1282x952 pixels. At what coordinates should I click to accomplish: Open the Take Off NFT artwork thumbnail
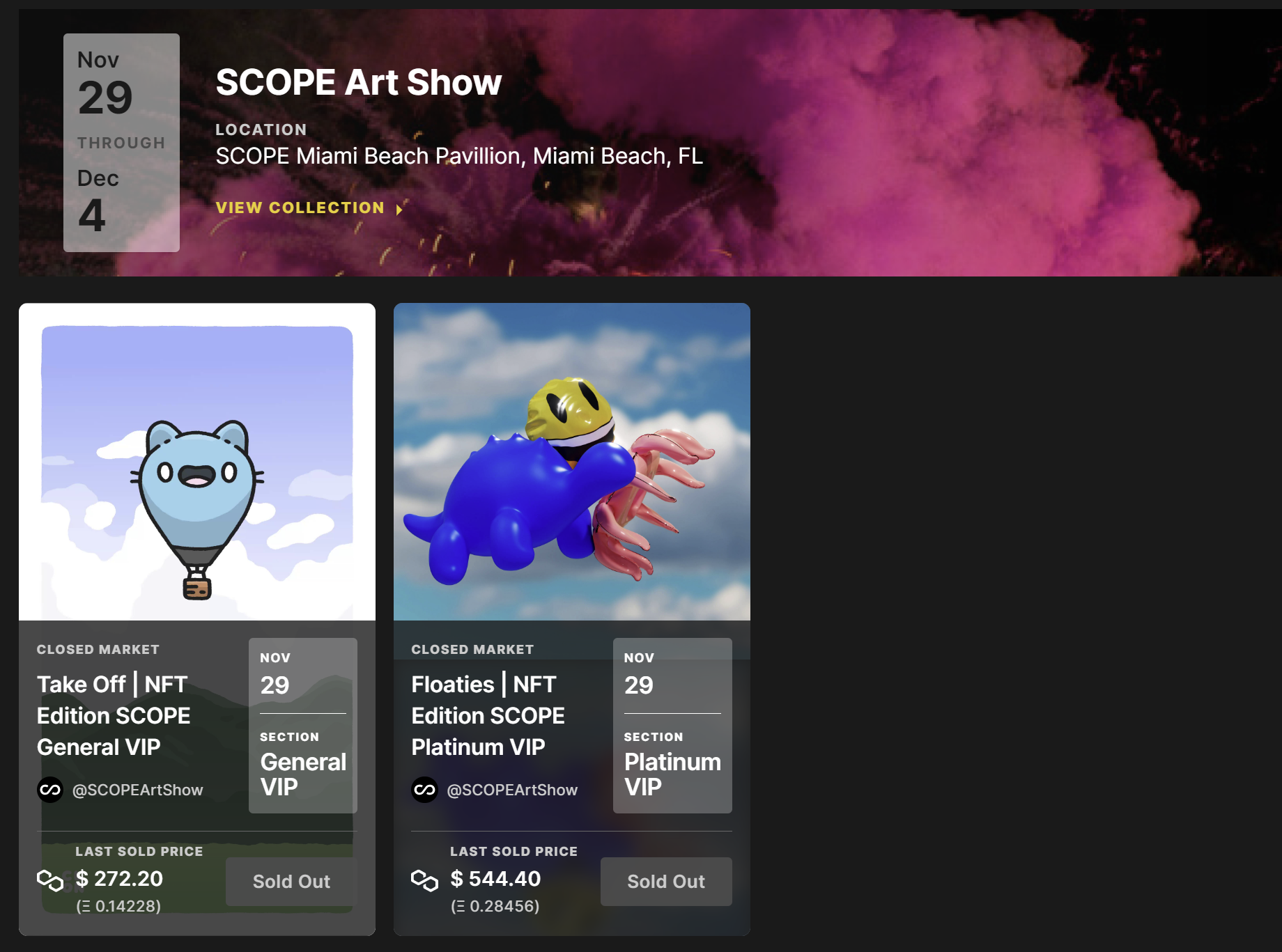tap(197, 462)
